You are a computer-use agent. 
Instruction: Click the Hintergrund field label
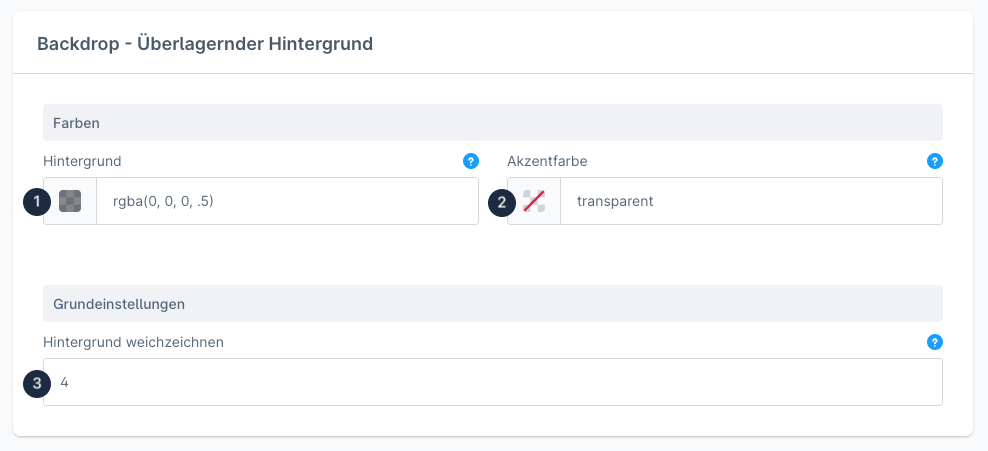(x=82, y=161)
